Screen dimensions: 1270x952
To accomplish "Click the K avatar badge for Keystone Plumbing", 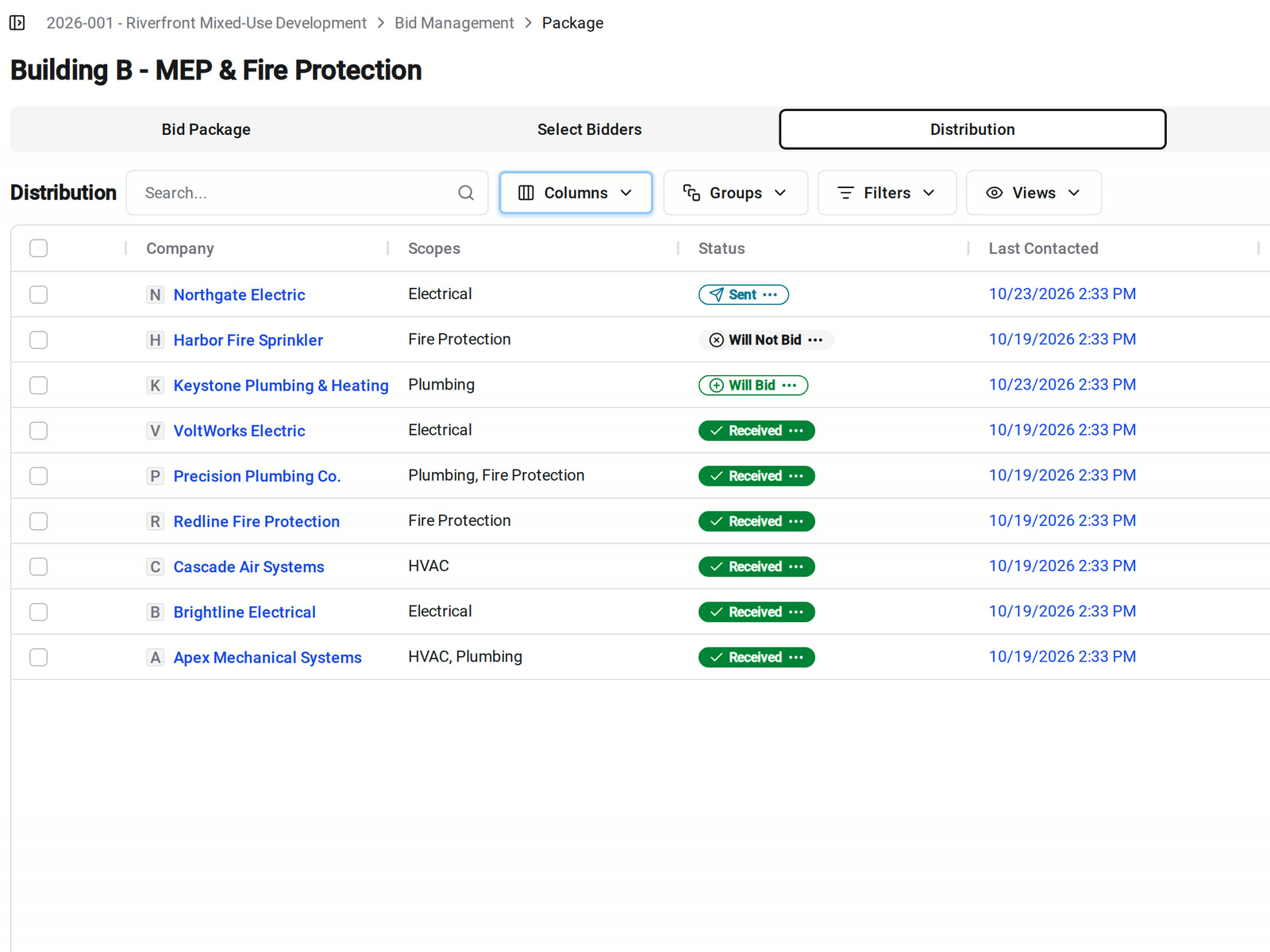I will pyautogui.click(x=156, y=386).
